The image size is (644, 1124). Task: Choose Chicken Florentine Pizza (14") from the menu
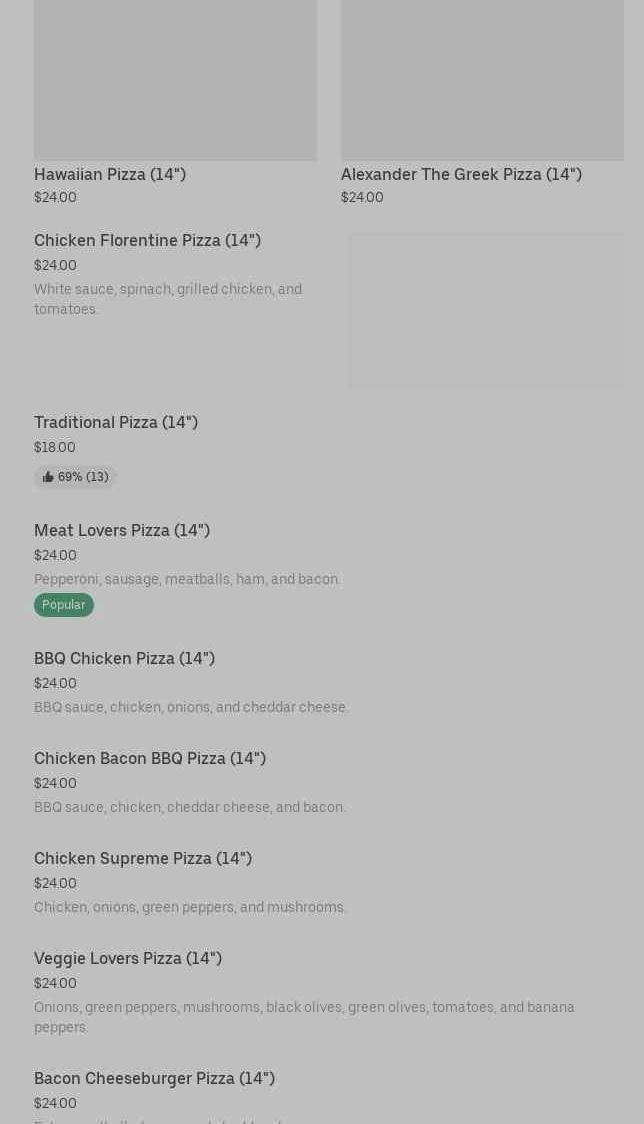coord(147,240)
